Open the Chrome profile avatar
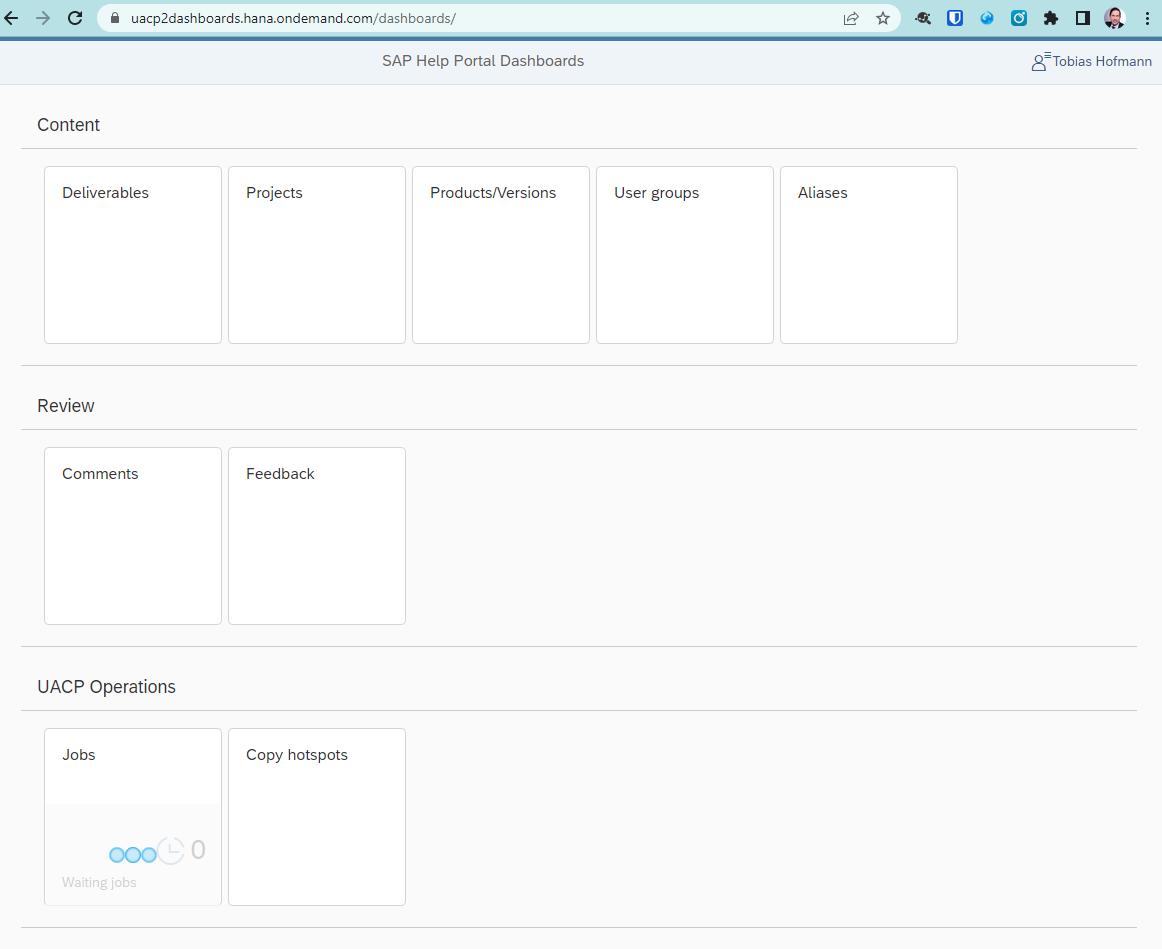This screenshot has width=1162, height=949. click(1115, 18)
